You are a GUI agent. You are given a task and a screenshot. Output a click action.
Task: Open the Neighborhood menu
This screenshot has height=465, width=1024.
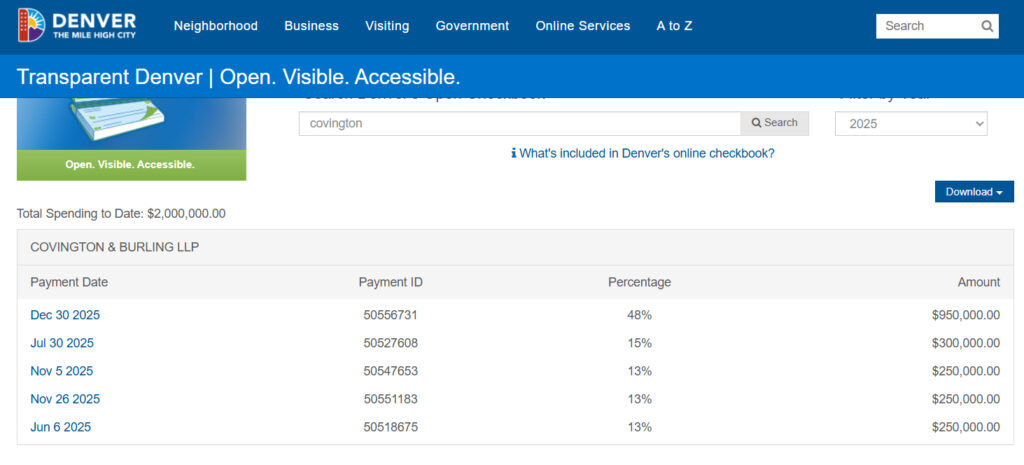[x=216, y=26]
